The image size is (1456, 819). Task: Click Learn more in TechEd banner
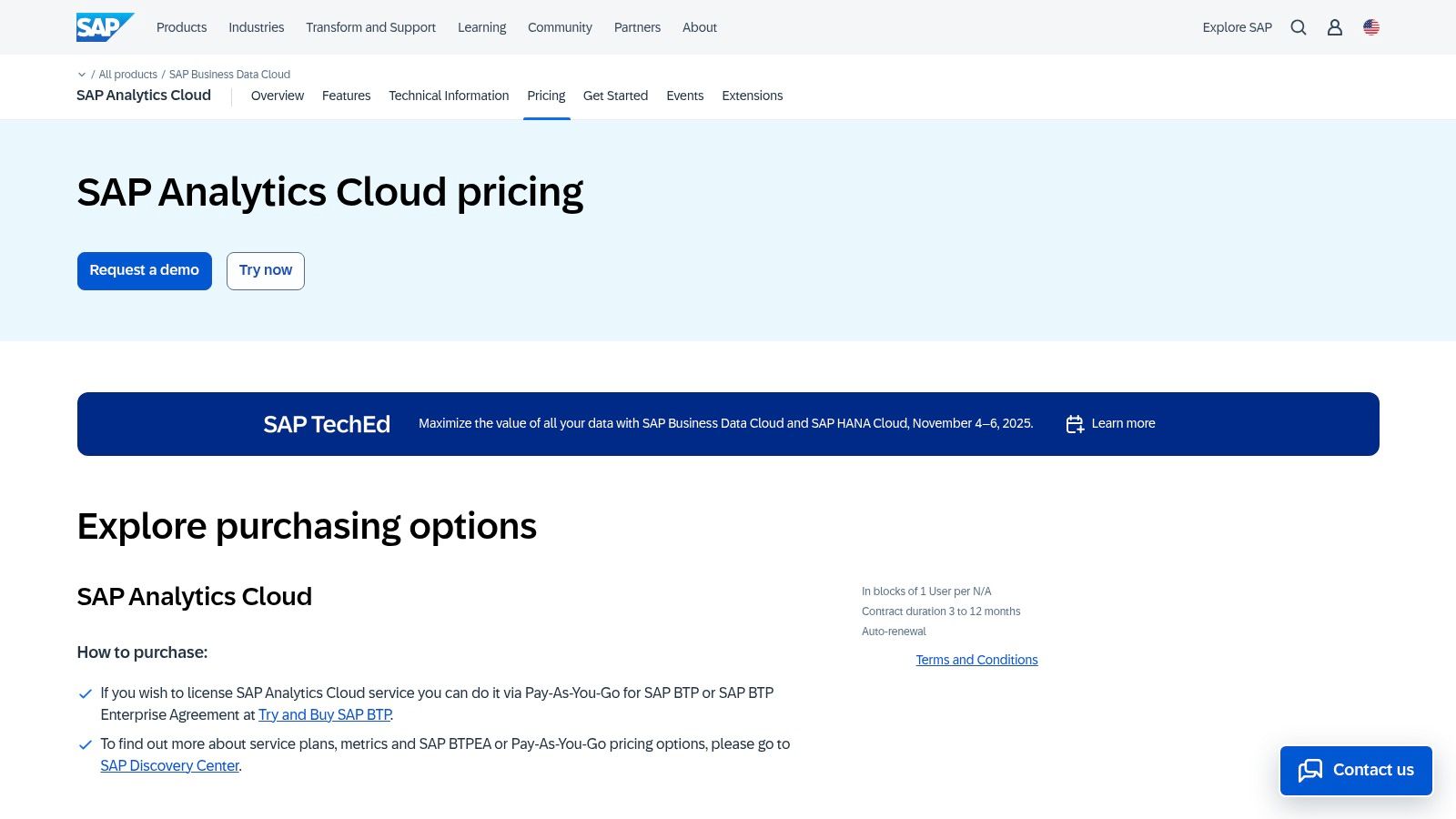pyautogui.click(x=1123, y=424)
